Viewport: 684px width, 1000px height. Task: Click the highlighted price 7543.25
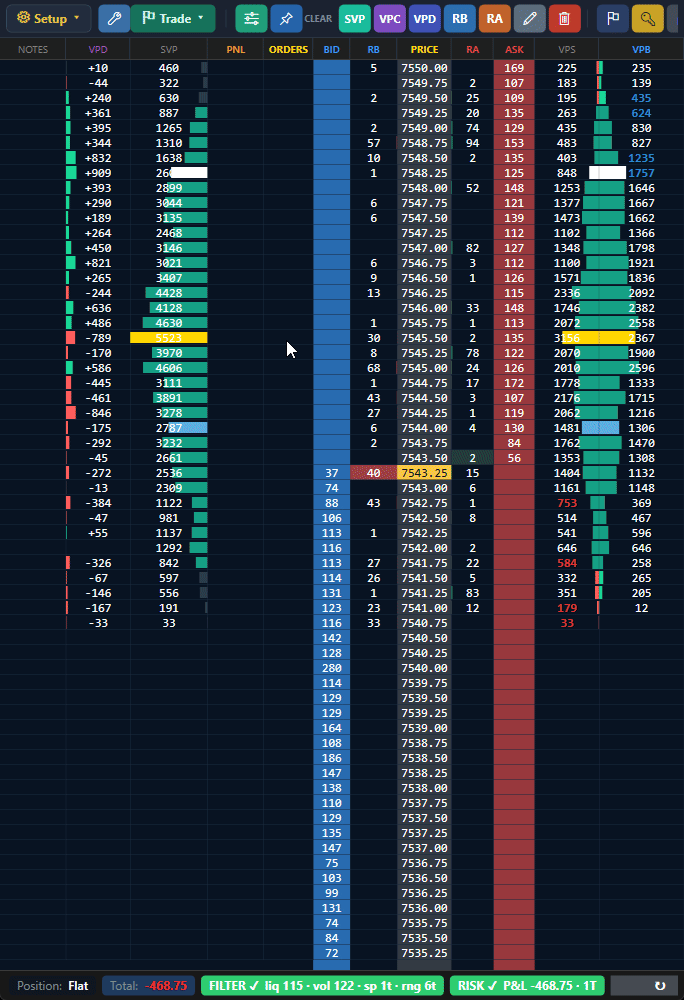(x=425, y=473)
